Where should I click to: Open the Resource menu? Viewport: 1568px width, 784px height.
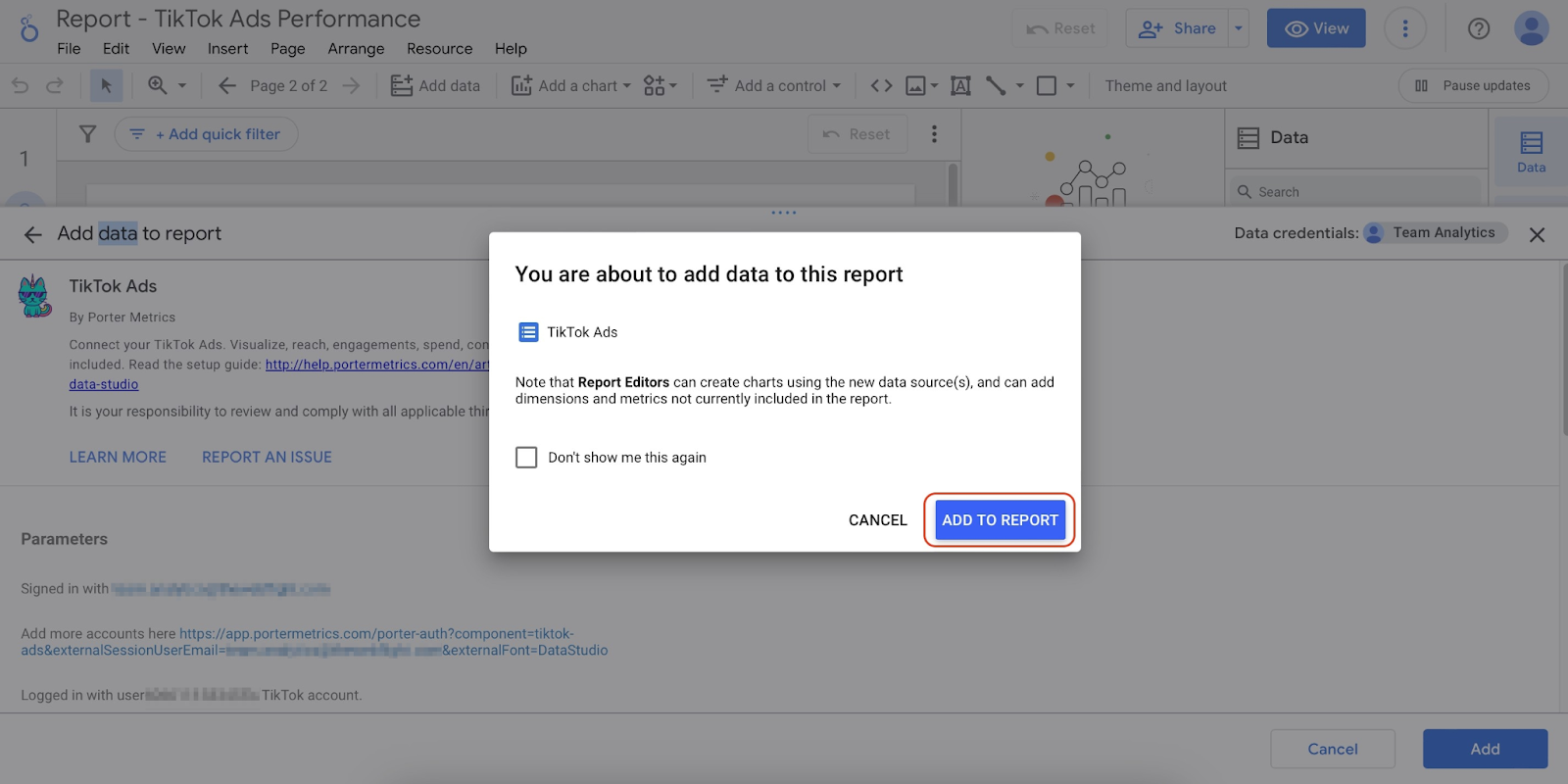tap(439, 49)
